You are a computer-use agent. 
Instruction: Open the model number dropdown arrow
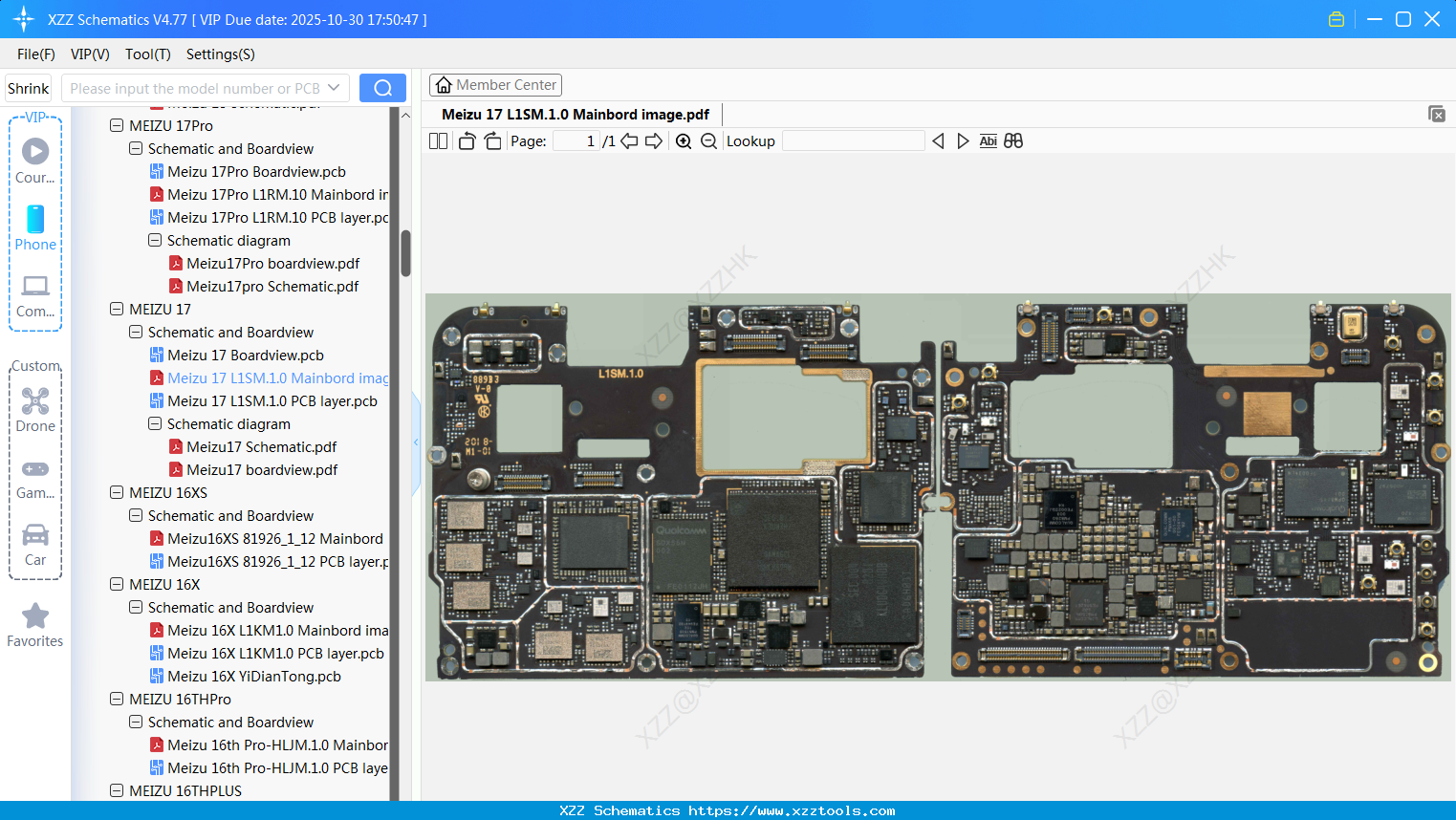pos(334,87)
